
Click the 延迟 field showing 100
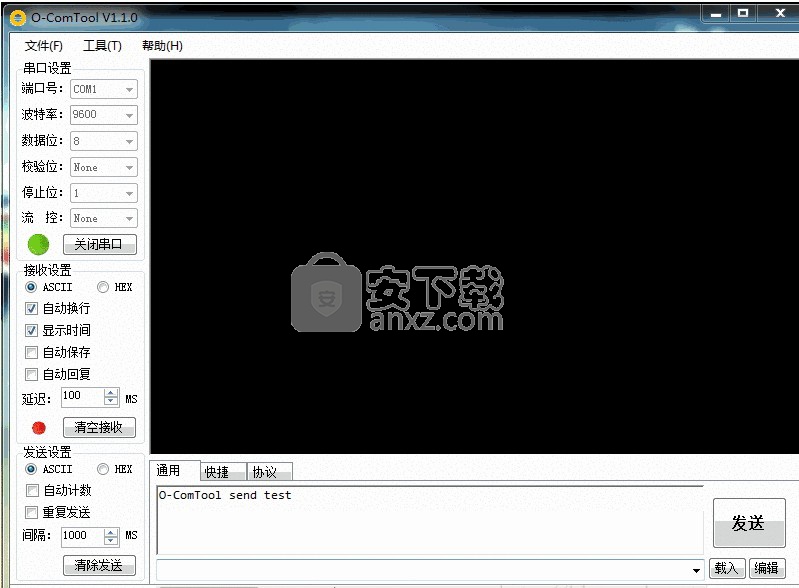[83, 397]
